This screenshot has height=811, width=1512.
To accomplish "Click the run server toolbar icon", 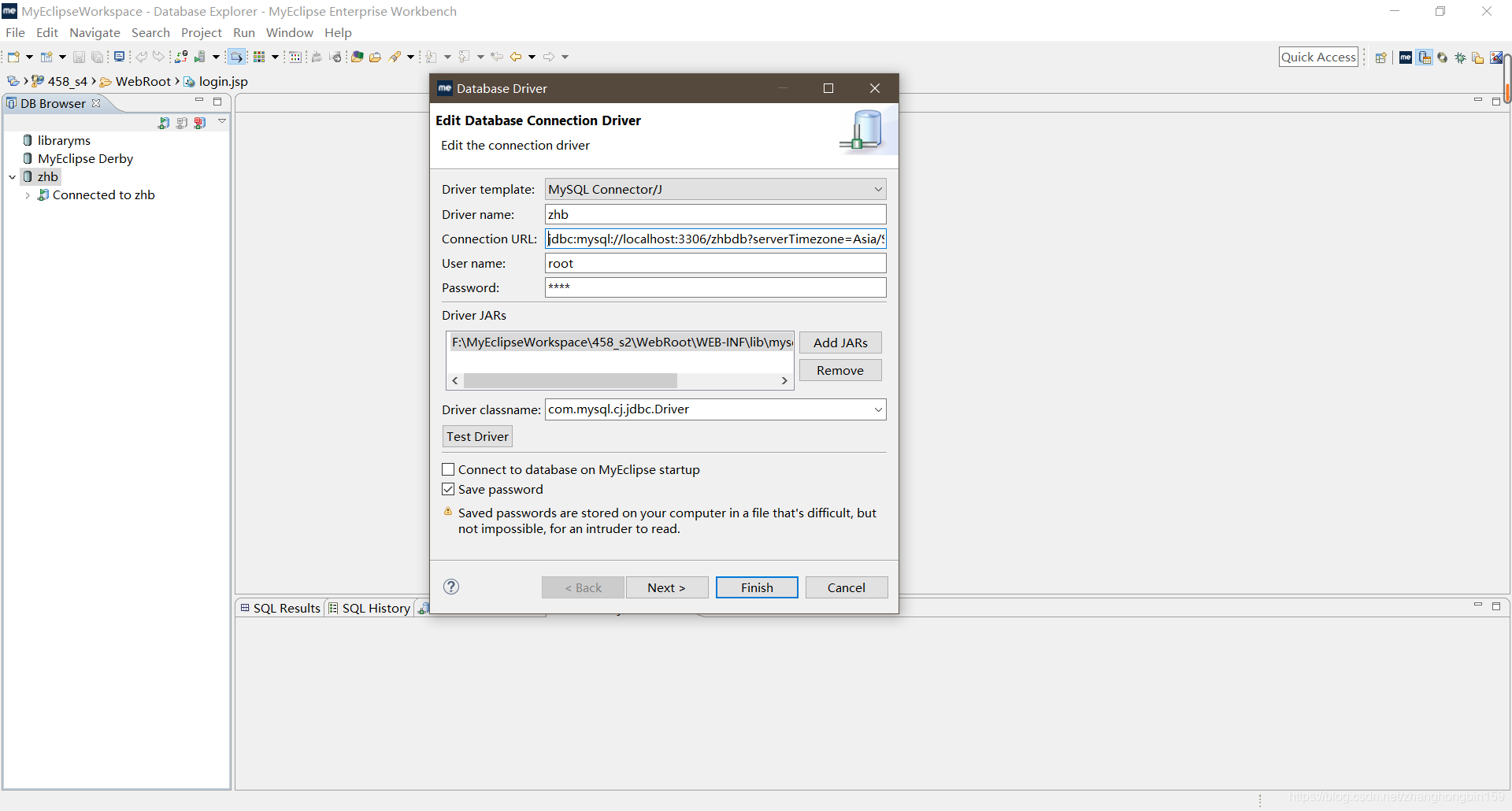I will tap(200, 57).
